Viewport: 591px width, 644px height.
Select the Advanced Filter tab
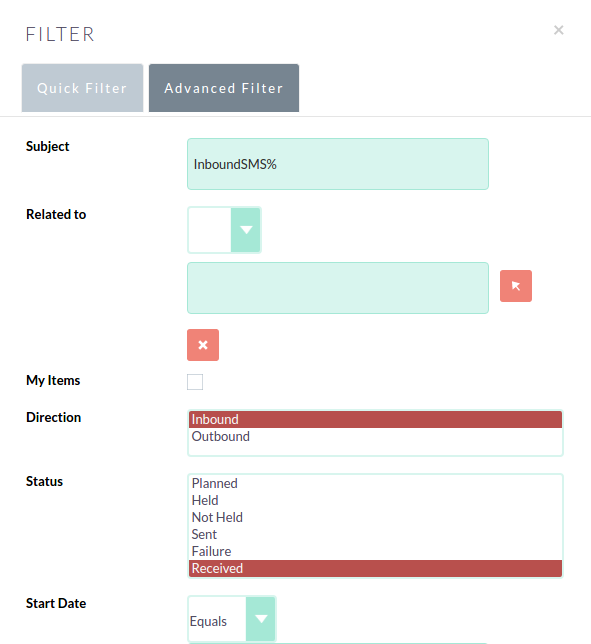pos(224,88)
